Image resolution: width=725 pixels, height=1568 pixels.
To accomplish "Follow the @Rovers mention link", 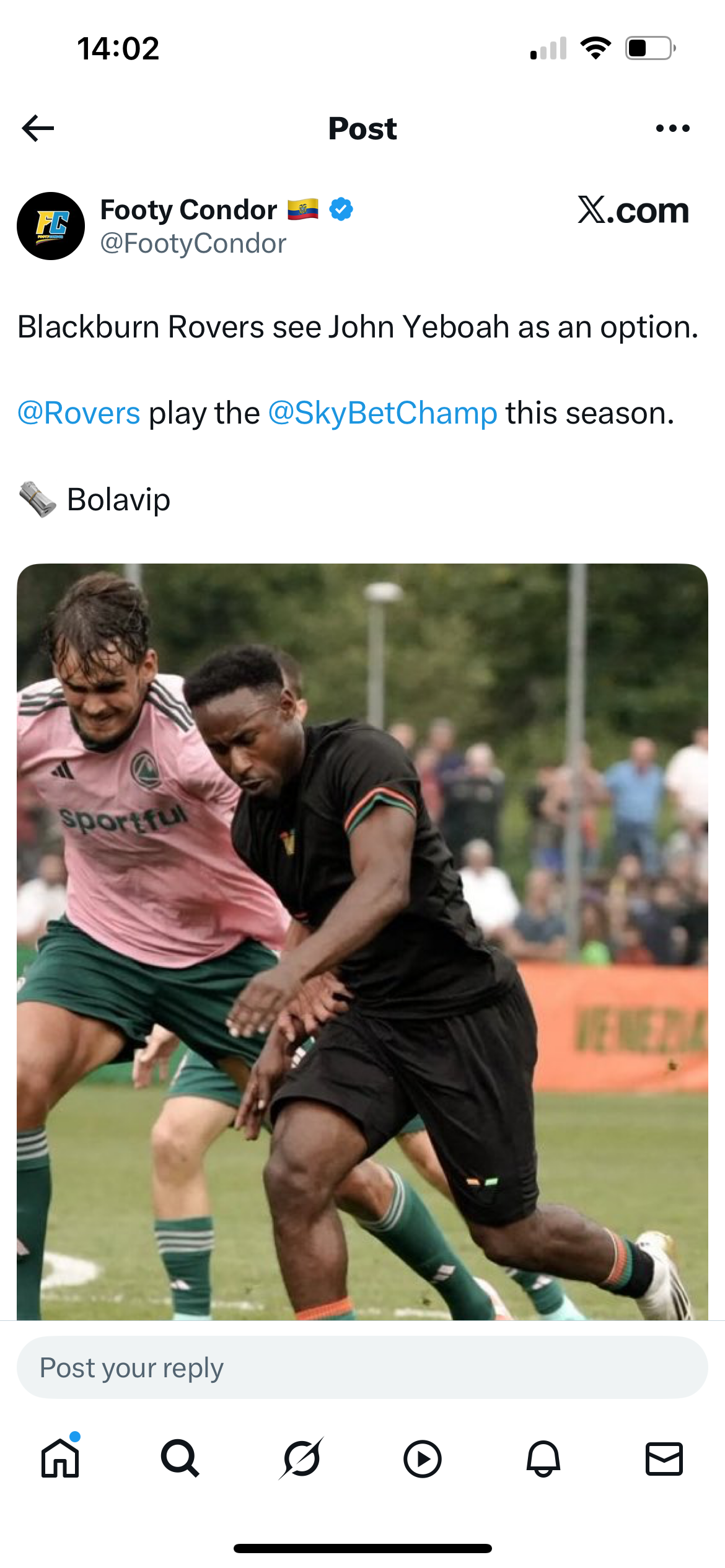I will pyautogui.click(x=79, y=413).
